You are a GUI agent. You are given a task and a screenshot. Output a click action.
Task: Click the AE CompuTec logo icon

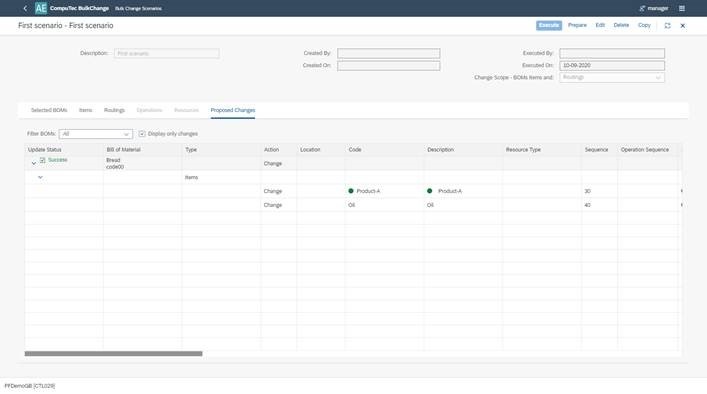(41, 8)
